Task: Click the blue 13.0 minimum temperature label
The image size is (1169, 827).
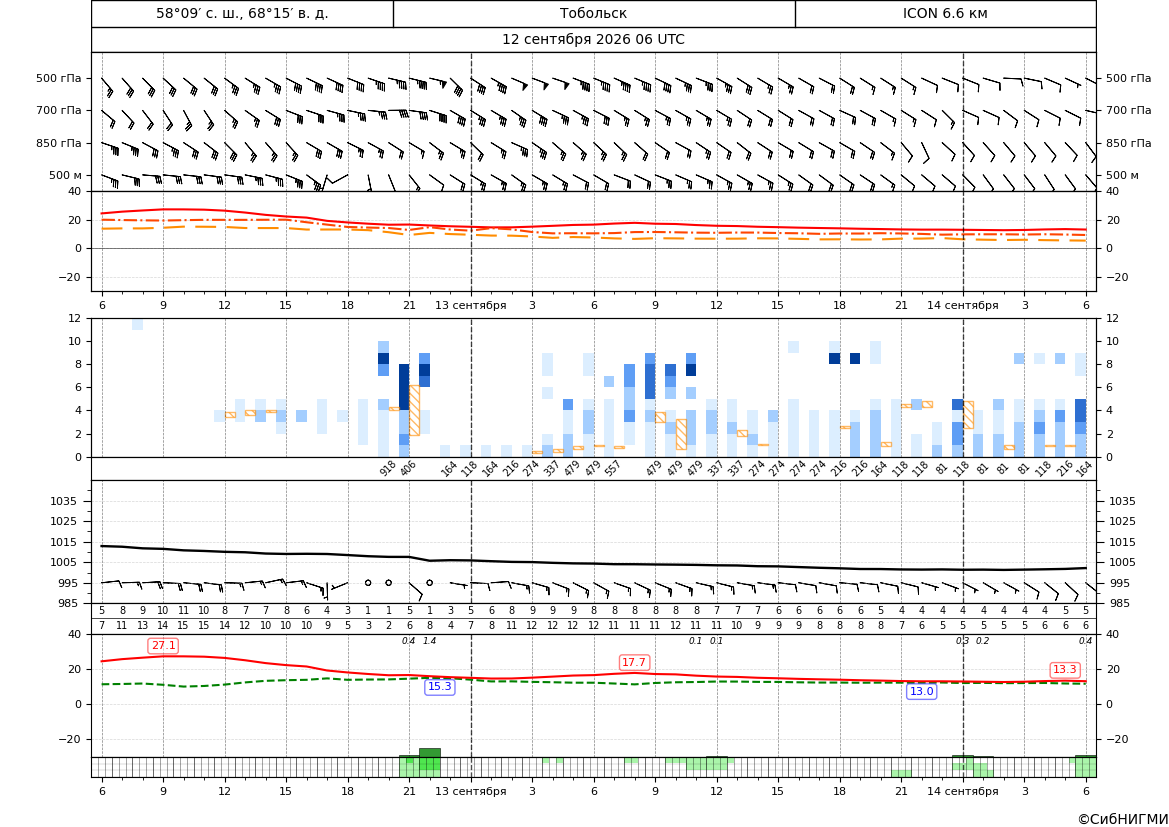Action: coord(921,691)
